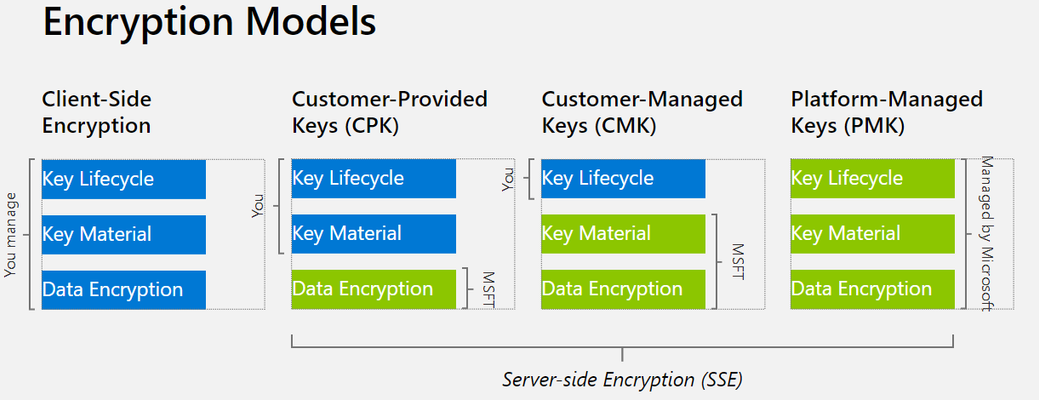Click the vertical 'Managed by Microsoft' label

click(x=987, y=234)
